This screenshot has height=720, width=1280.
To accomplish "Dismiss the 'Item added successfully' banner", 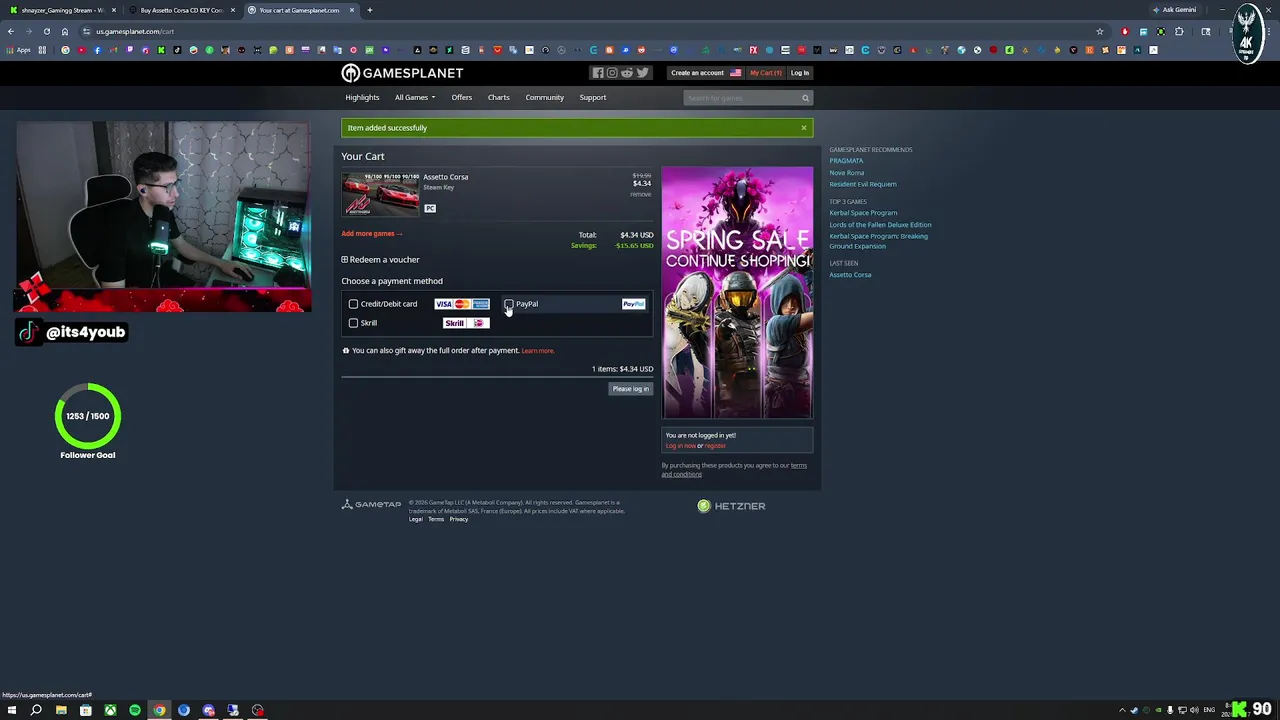I will [x=803, y=128].
